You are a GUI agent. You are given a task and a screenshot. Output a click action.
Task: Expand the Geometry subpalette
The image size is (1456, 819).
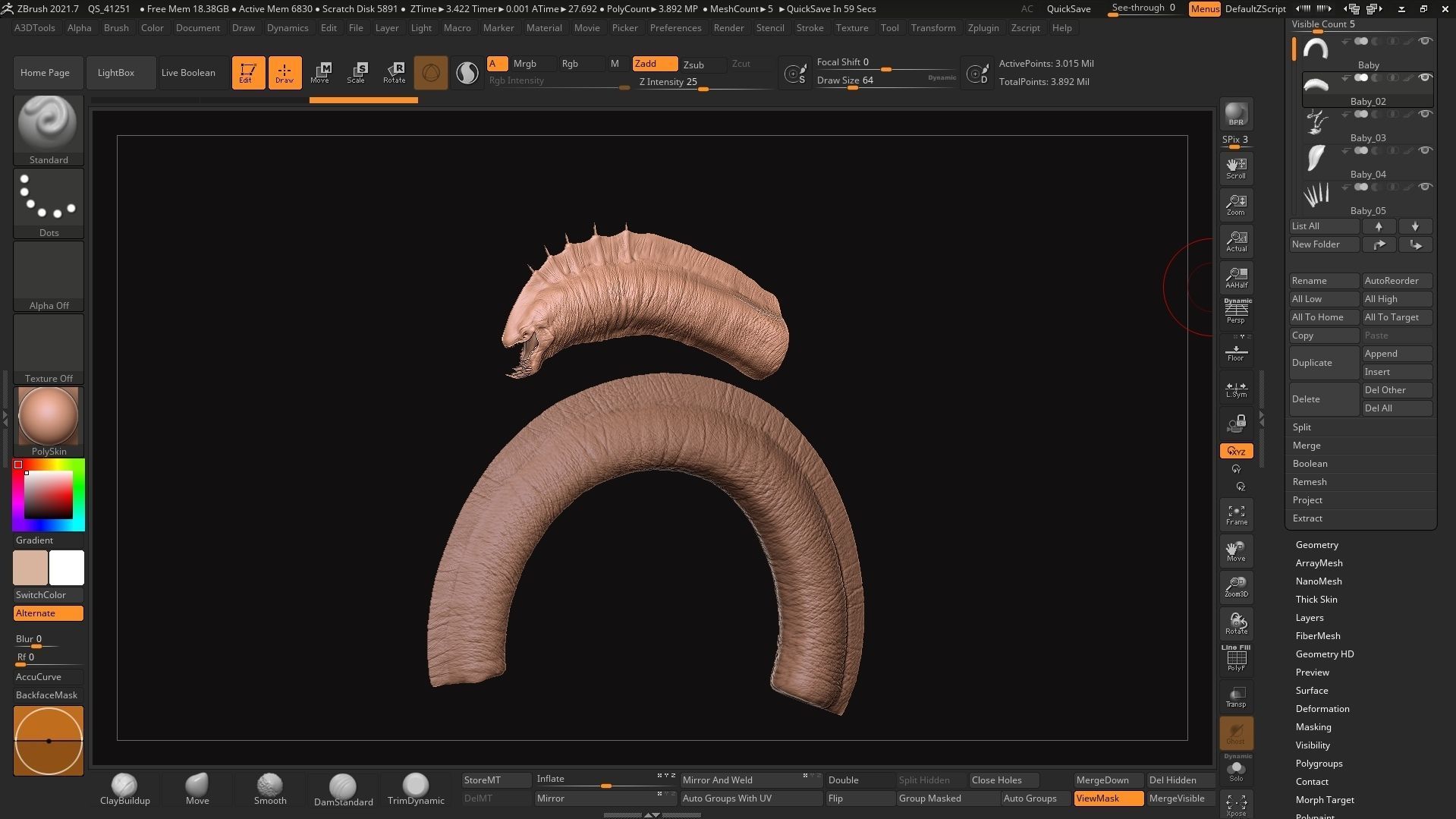1316,545
